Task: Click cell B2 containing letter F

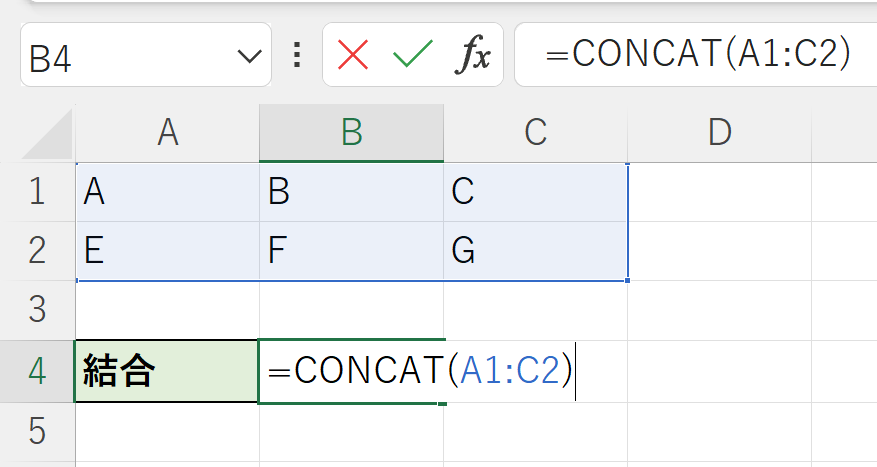Action: click(x=351, y=251)
